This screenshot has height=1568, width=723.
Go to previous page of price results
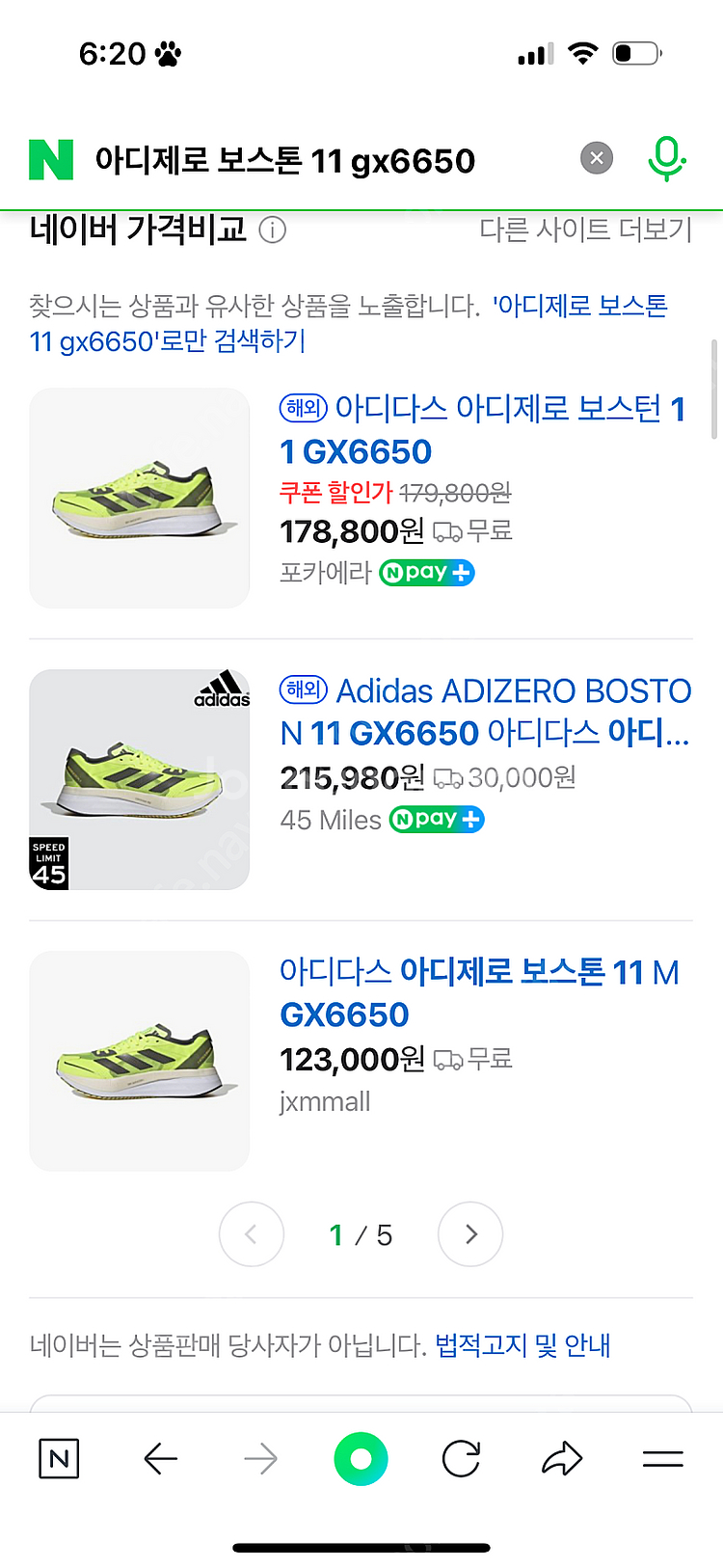coord(252,1234)
